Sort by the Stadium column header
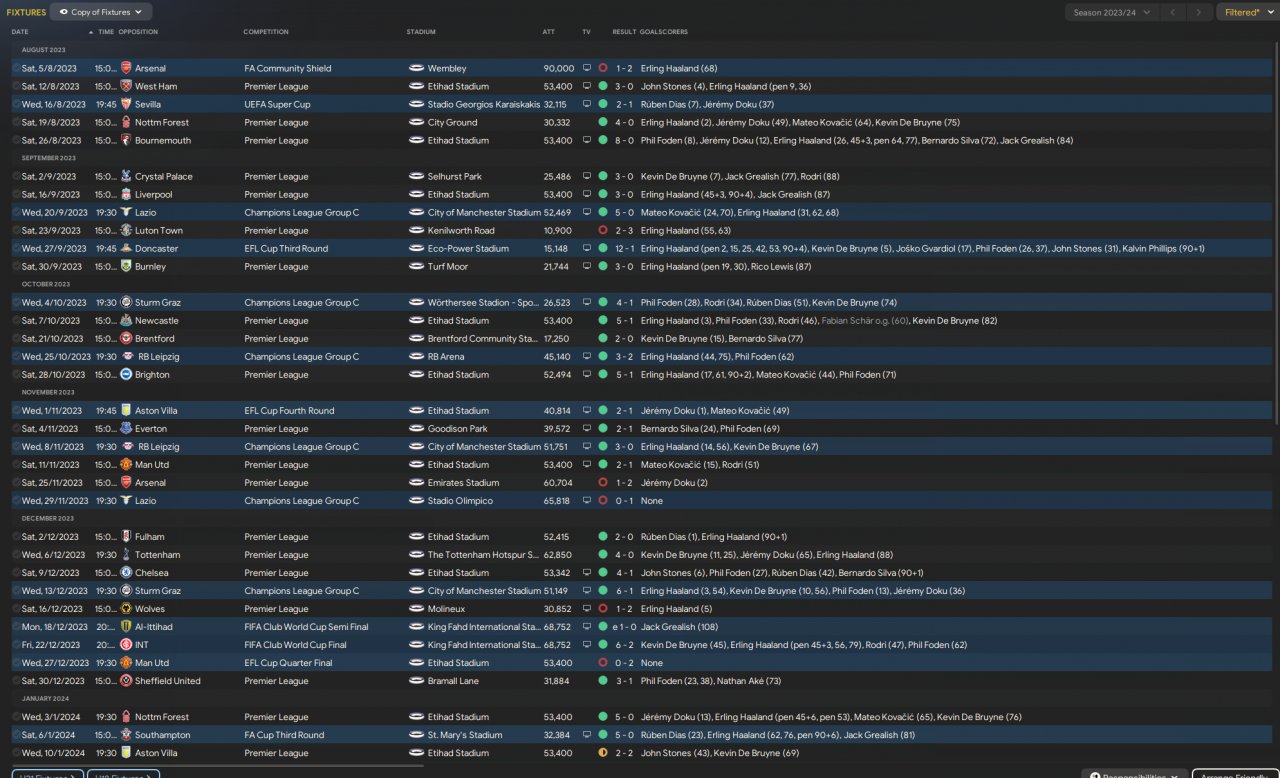This screenshot has width=1280, height=778. pos(421,32)
